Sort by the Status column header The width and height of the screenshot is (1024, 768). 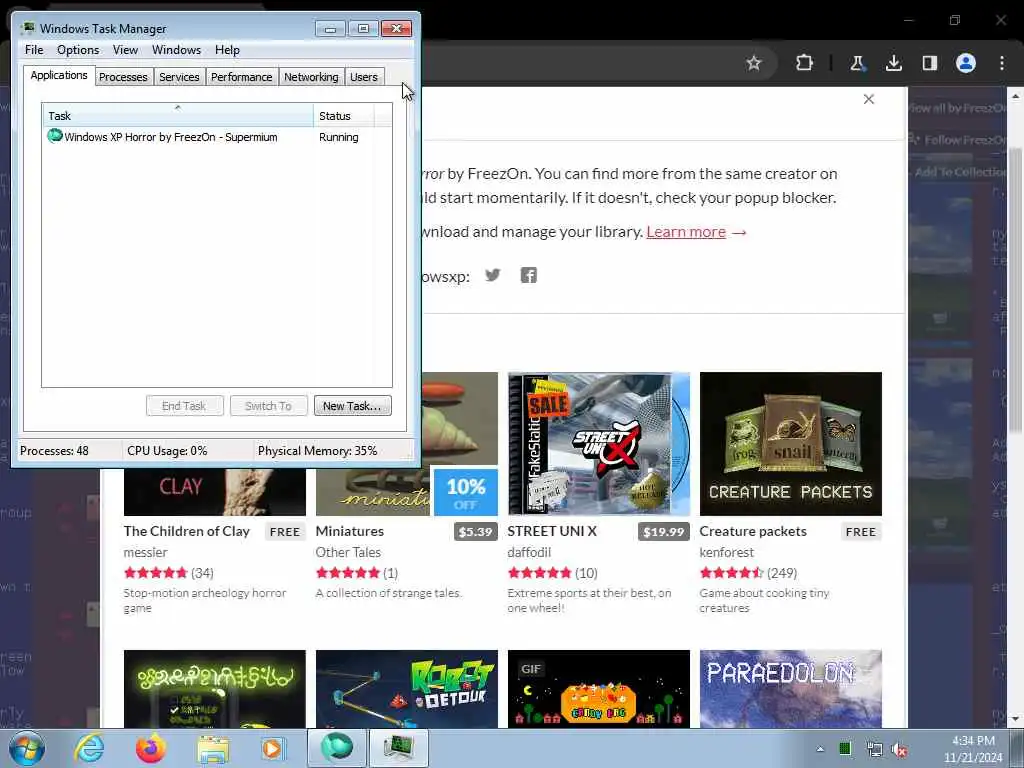[x=344, y=116]
